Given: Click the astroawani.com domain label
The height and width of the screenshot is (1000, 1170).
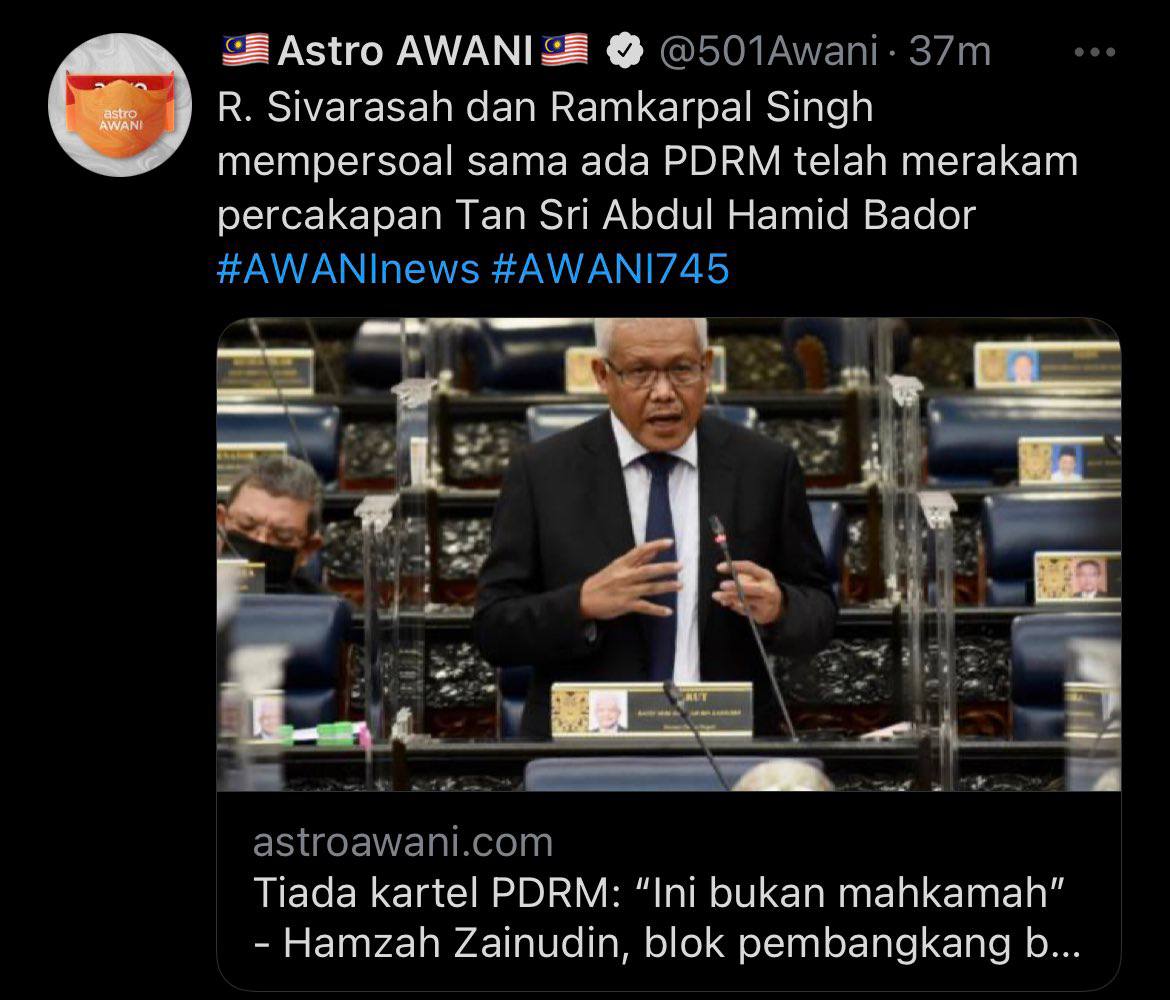Looking at the screenshot, I should [403, 842].
